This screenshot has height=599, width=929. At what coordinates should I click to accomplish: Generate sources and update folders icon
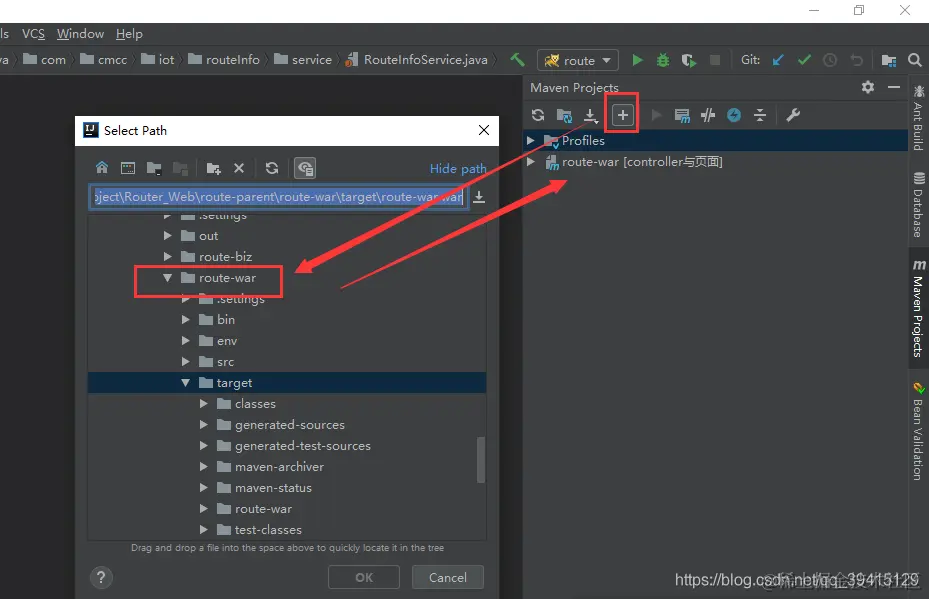(564, 116)
